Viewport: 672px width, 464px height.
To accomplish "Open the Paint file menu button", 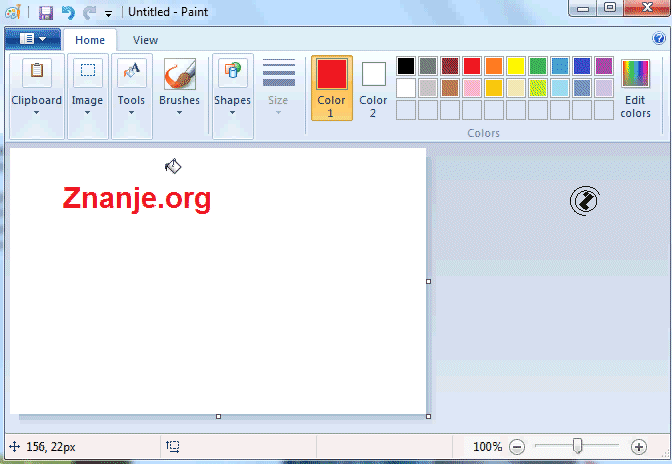I will click(32, 39).
